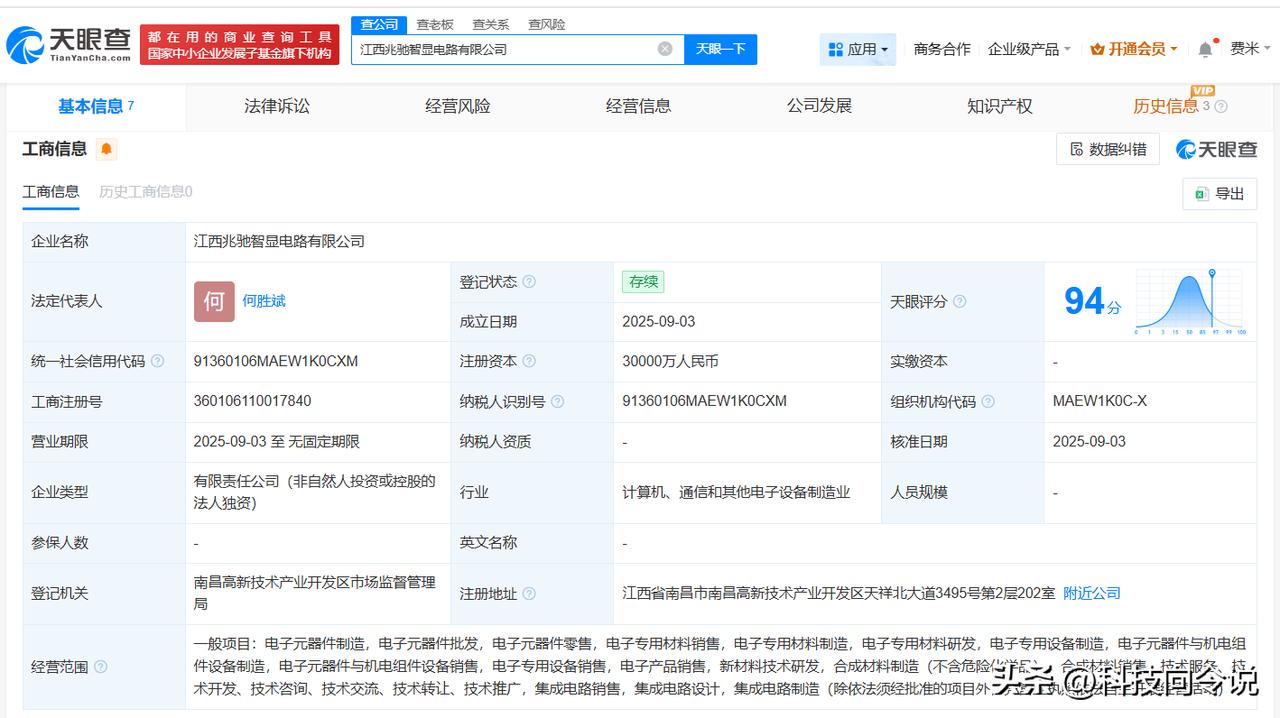Click the 94分 score distribution chart

[x=1189, y=301]
